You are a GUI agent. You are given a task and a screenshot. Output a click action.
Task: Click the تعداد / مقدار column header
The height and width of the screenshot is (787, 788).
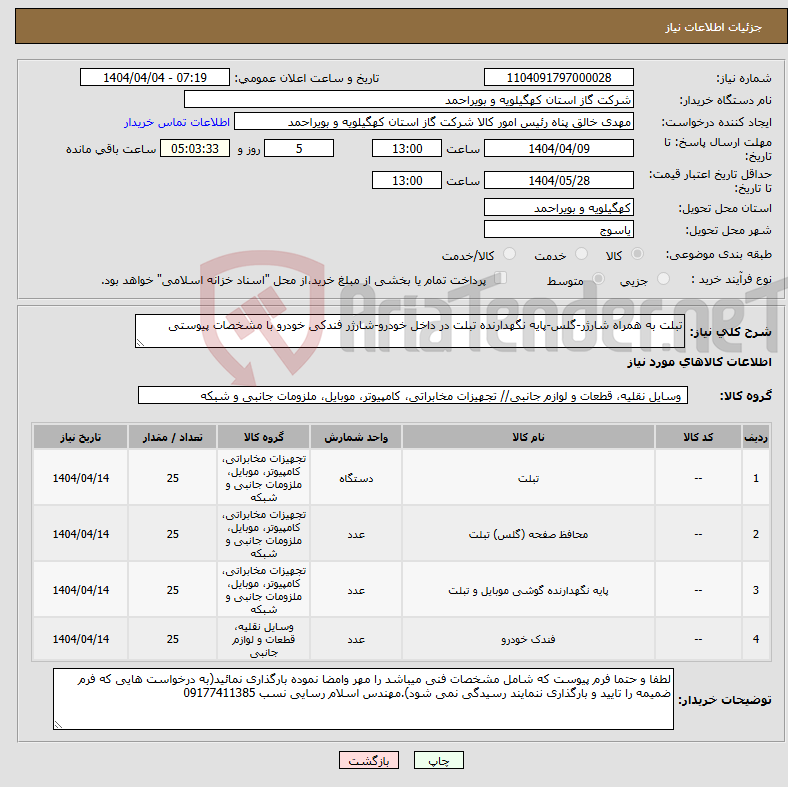172,437
